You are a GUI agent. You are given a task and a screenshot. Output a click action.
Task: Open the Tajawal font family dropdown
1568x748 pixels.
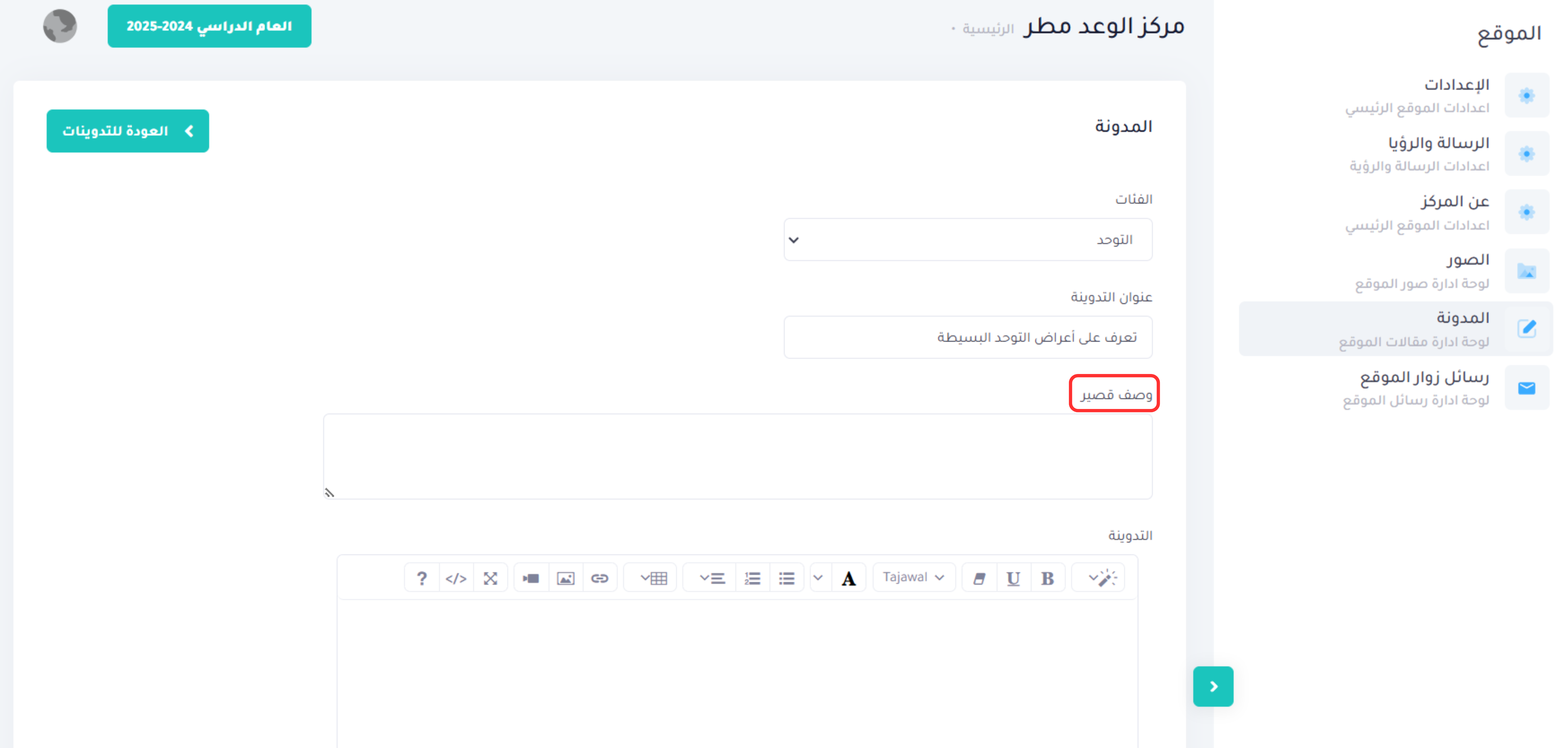coord(914,578)
